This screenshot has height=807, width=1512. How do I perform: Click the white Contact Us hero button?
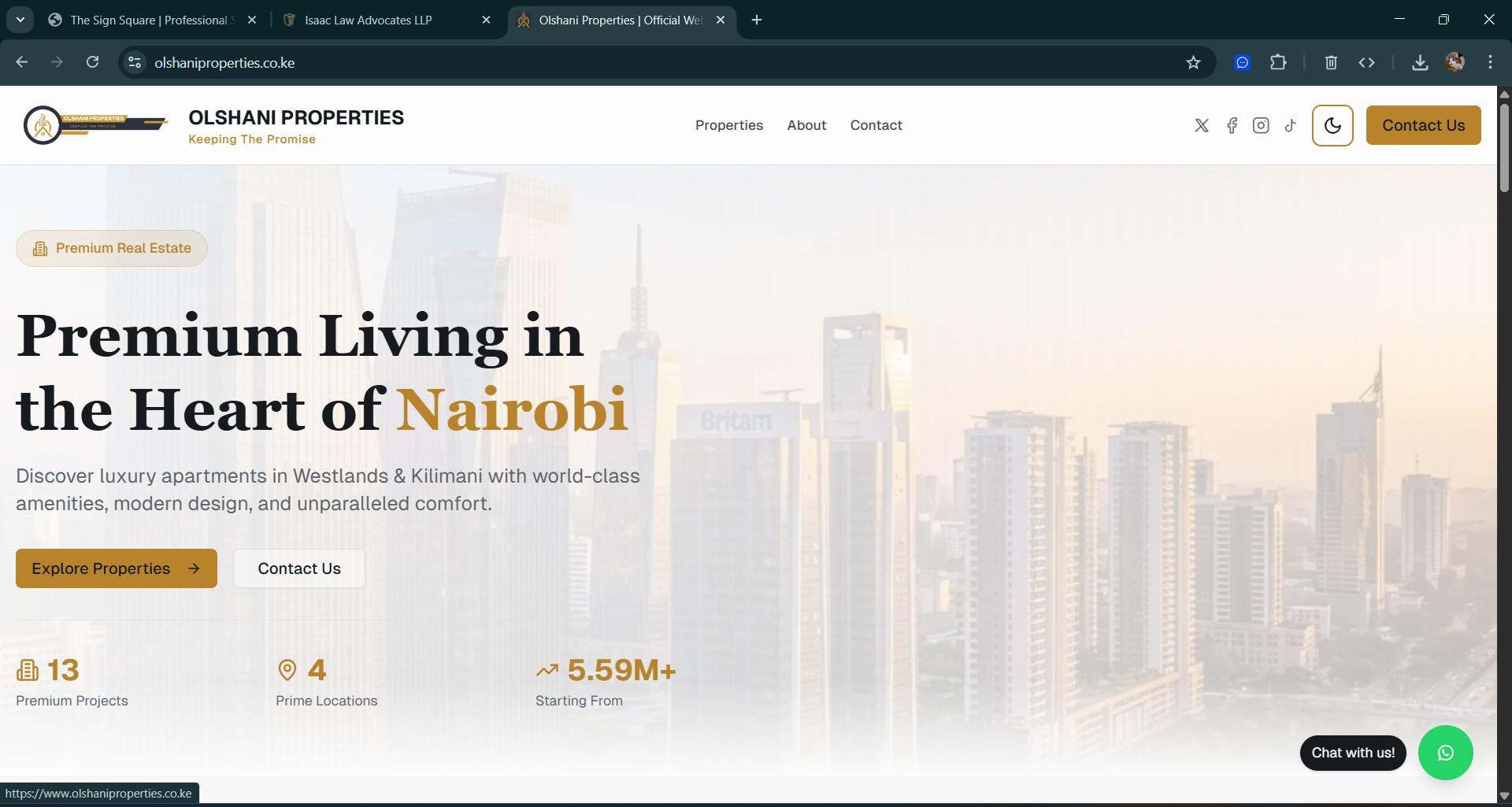tap(299, 568)
